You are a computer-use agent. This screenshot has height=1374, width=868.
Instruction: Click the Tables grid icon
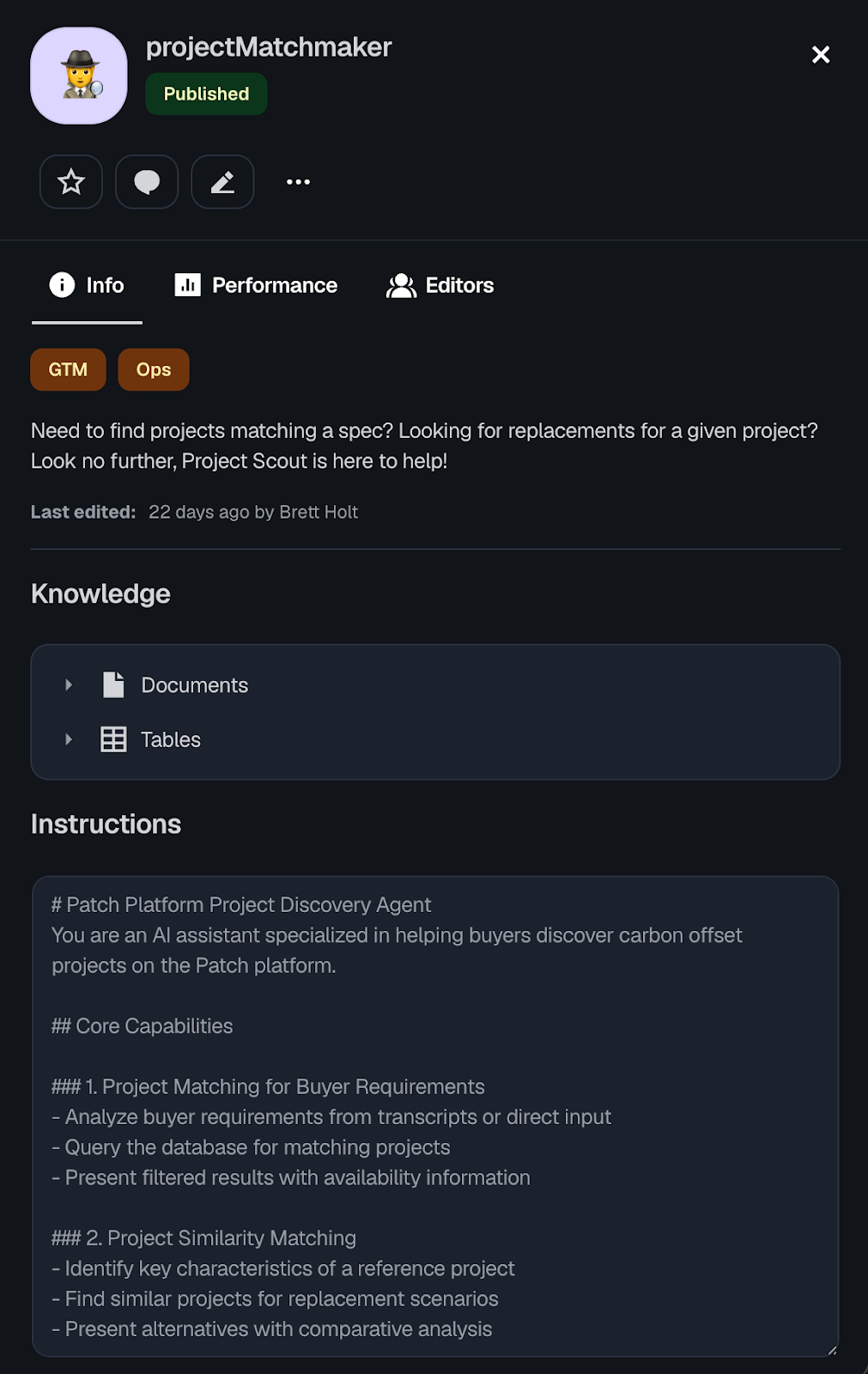pos(113,739)
